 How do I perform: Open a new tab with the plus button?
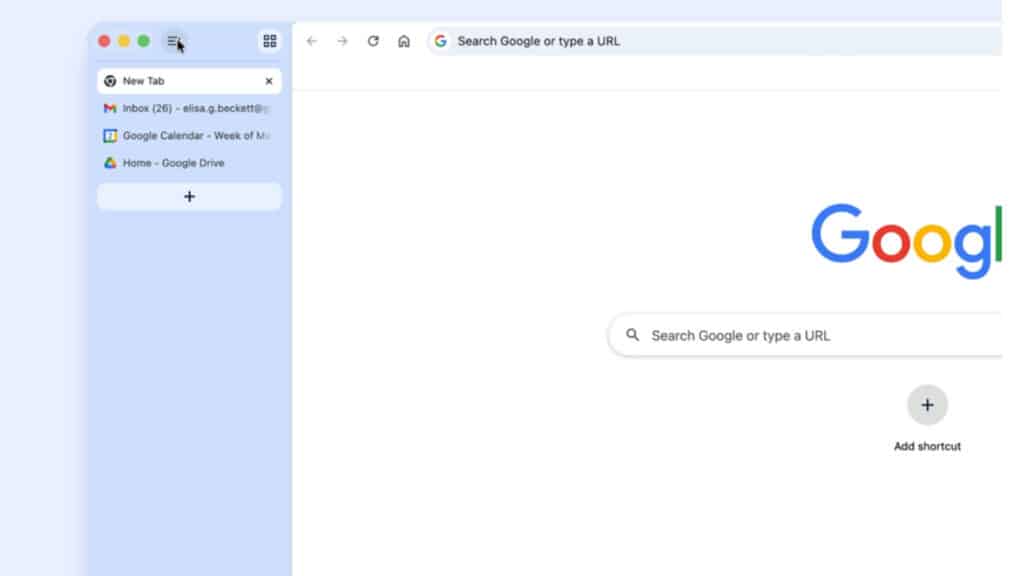(x=188, y=196)
